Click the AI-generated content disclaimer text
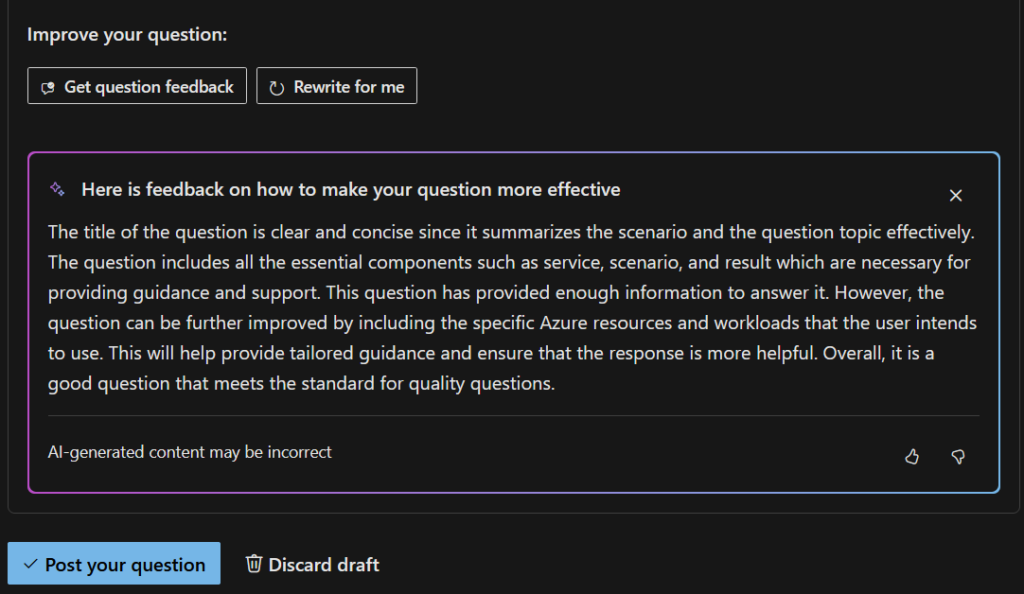This screenshot has width=1024, height=594. click(190, 452)
